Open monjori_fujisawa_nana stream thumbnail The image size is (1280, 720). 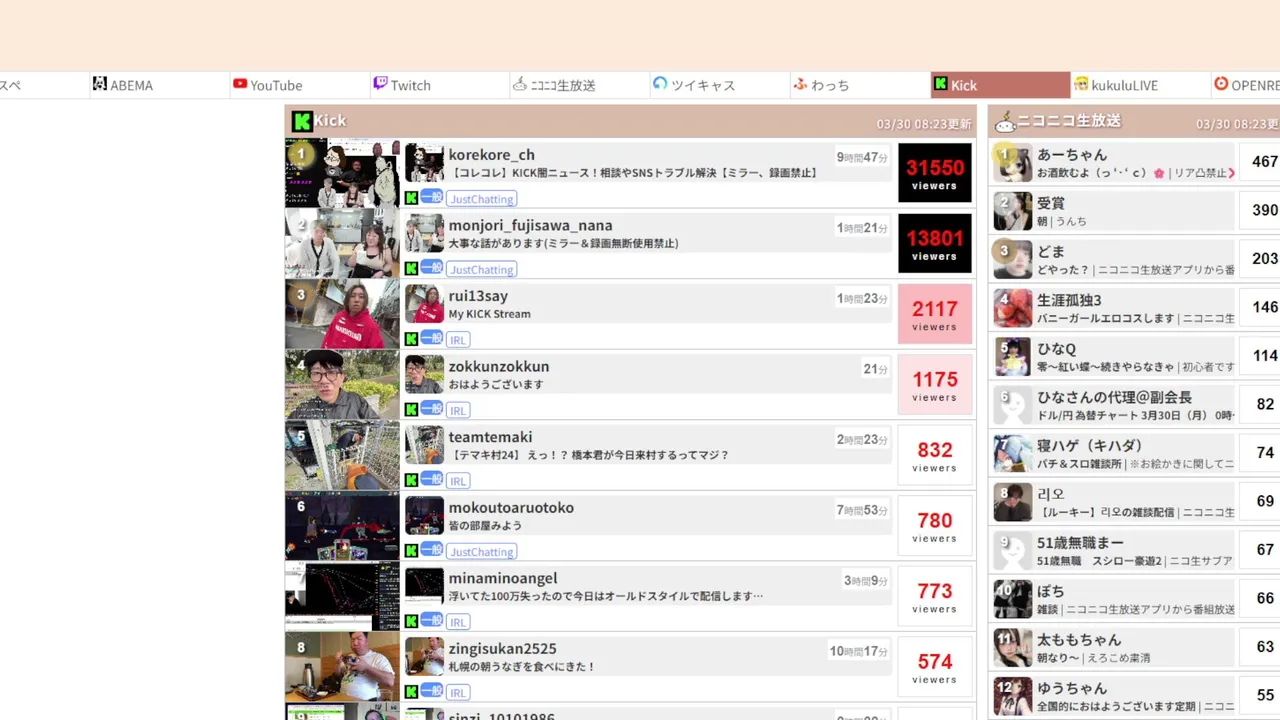tap(342, 243)
